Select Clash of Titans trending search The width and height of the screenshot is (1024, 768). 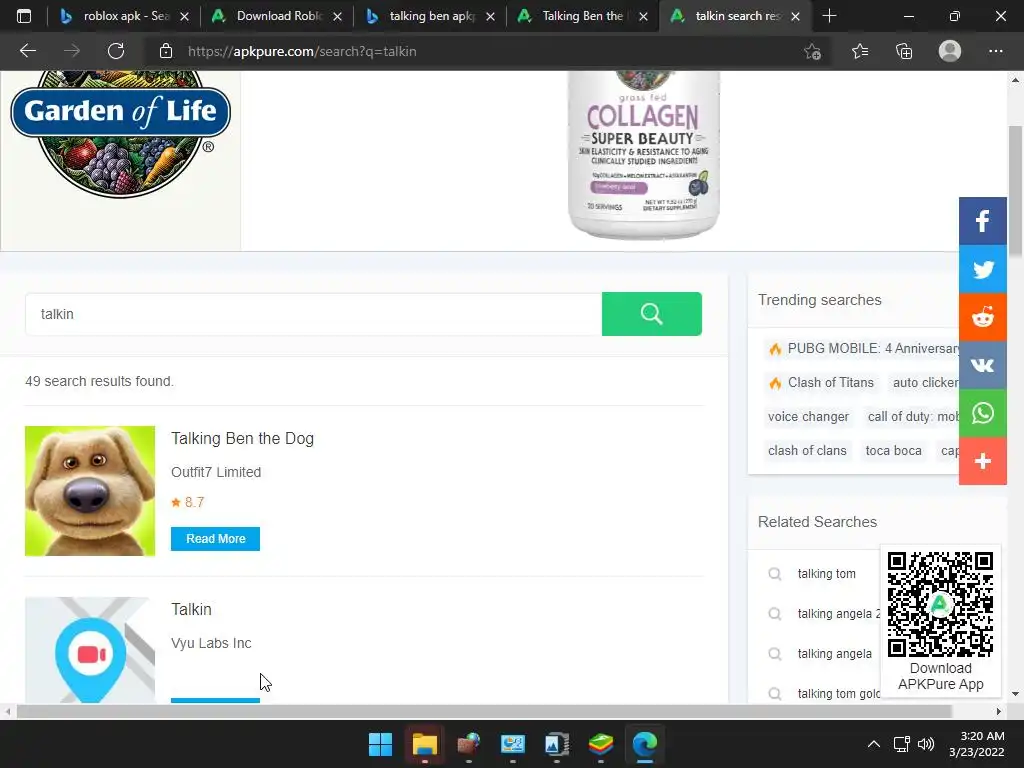coord(821,383)
